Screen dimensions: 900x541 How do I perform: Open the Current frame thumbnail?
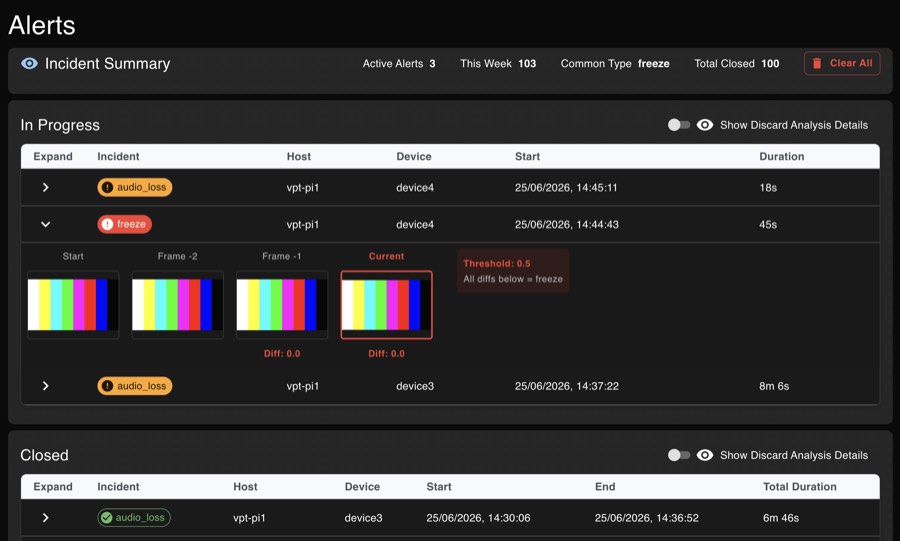[x=386, y=305]
